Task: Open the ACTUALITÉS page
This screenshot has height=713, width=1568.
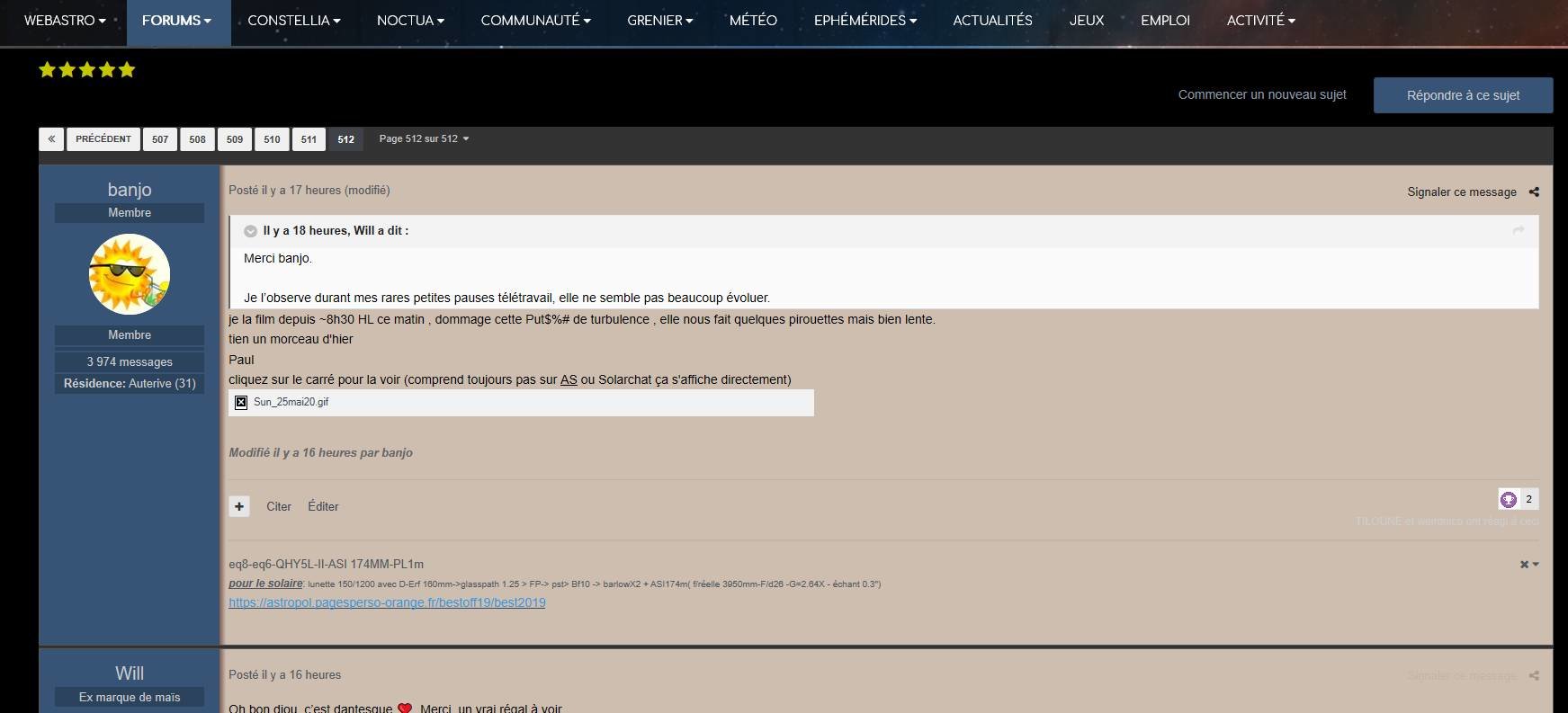Action: click(x=992, y=21)
